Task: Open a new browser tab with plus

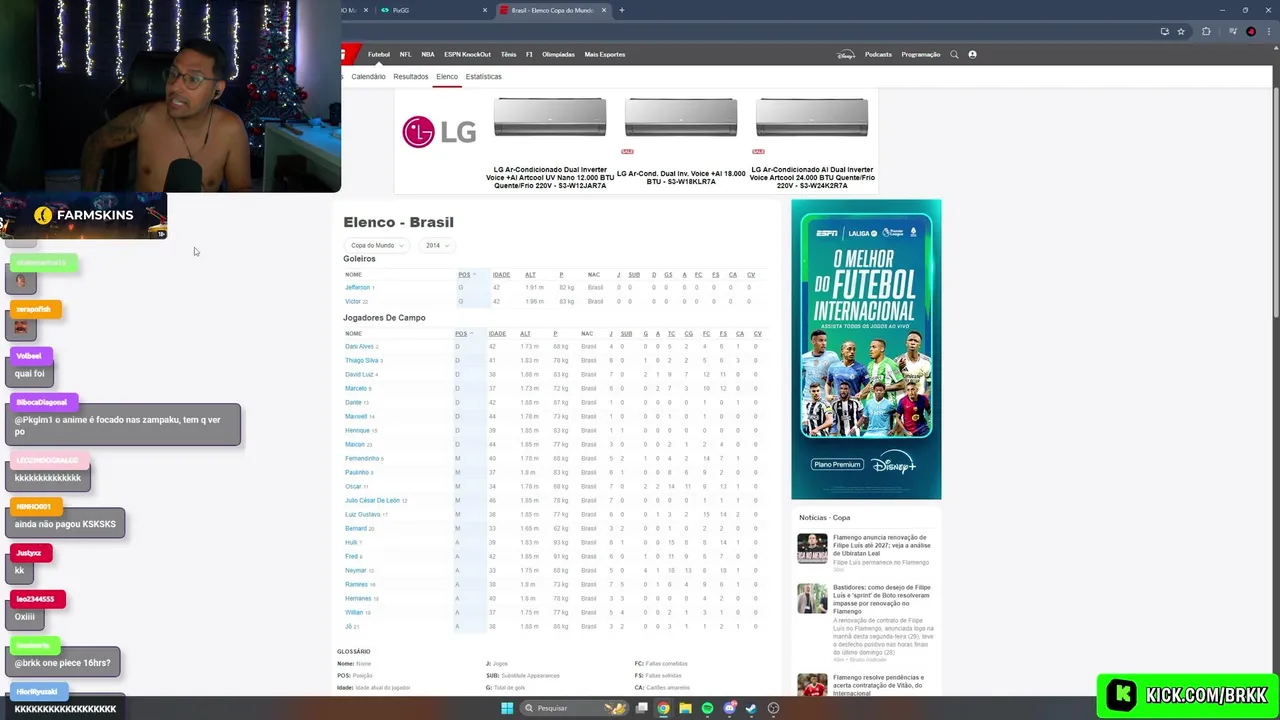Action: [622, 10]
